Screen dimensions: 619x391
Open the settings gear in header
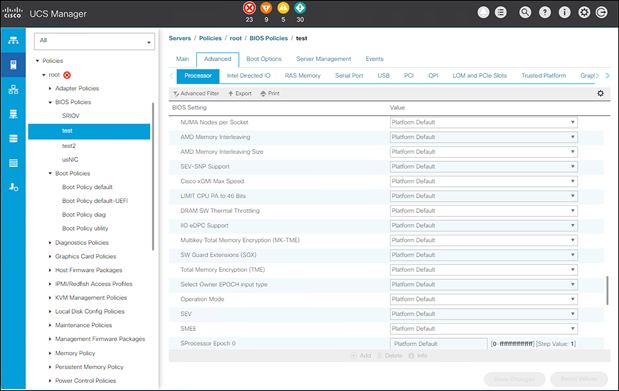(x=584, y=13)
